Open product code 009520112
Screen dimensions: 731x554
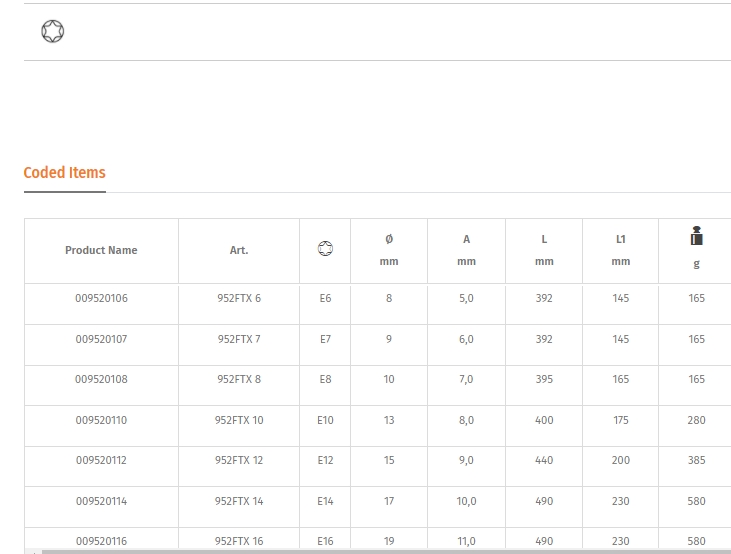[102, 460]
